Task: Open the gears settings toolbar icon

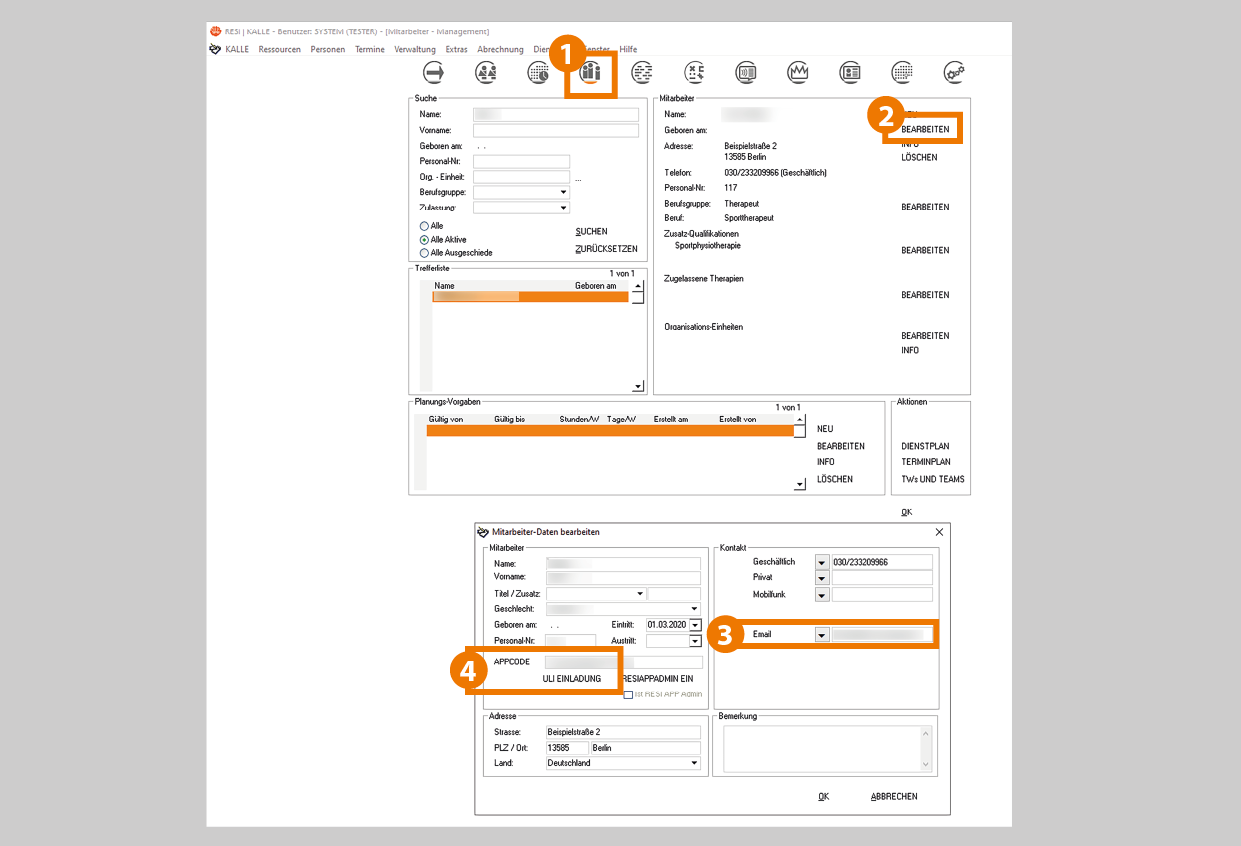Action: click(x=954, y=72)
